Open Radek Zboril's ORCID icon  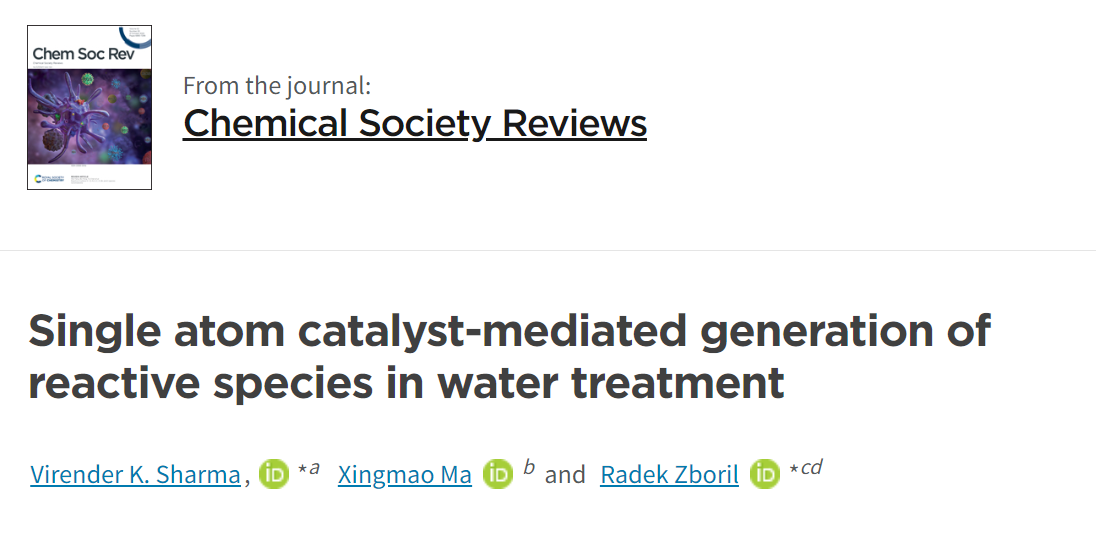tap(765, 474)
